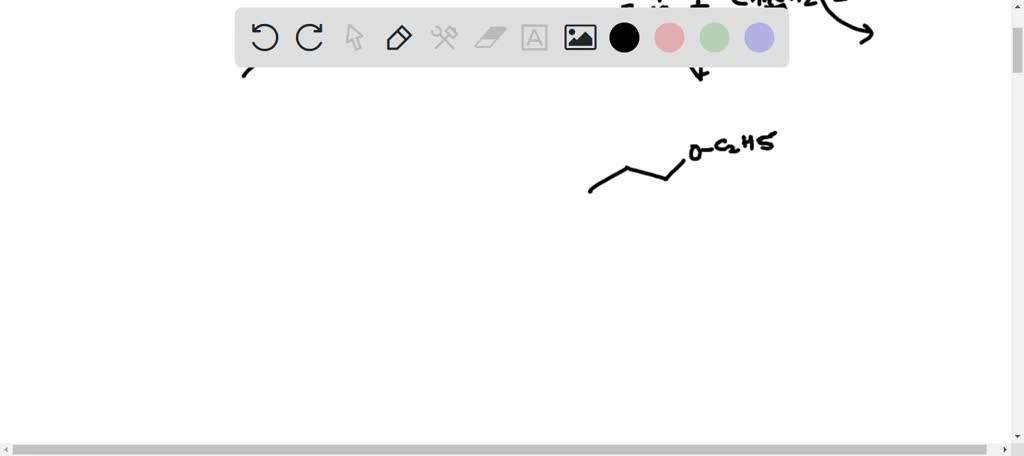Set pen color to black
The image size is (1024, 456).
(624, 38)
